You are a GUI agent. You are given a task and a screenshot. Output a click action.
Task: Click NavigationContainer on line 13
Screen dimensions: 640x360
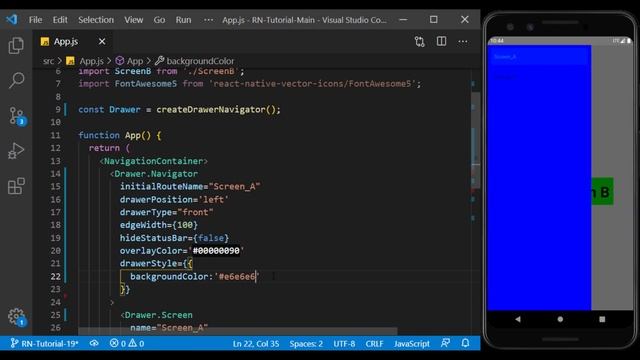click(153, 161)
